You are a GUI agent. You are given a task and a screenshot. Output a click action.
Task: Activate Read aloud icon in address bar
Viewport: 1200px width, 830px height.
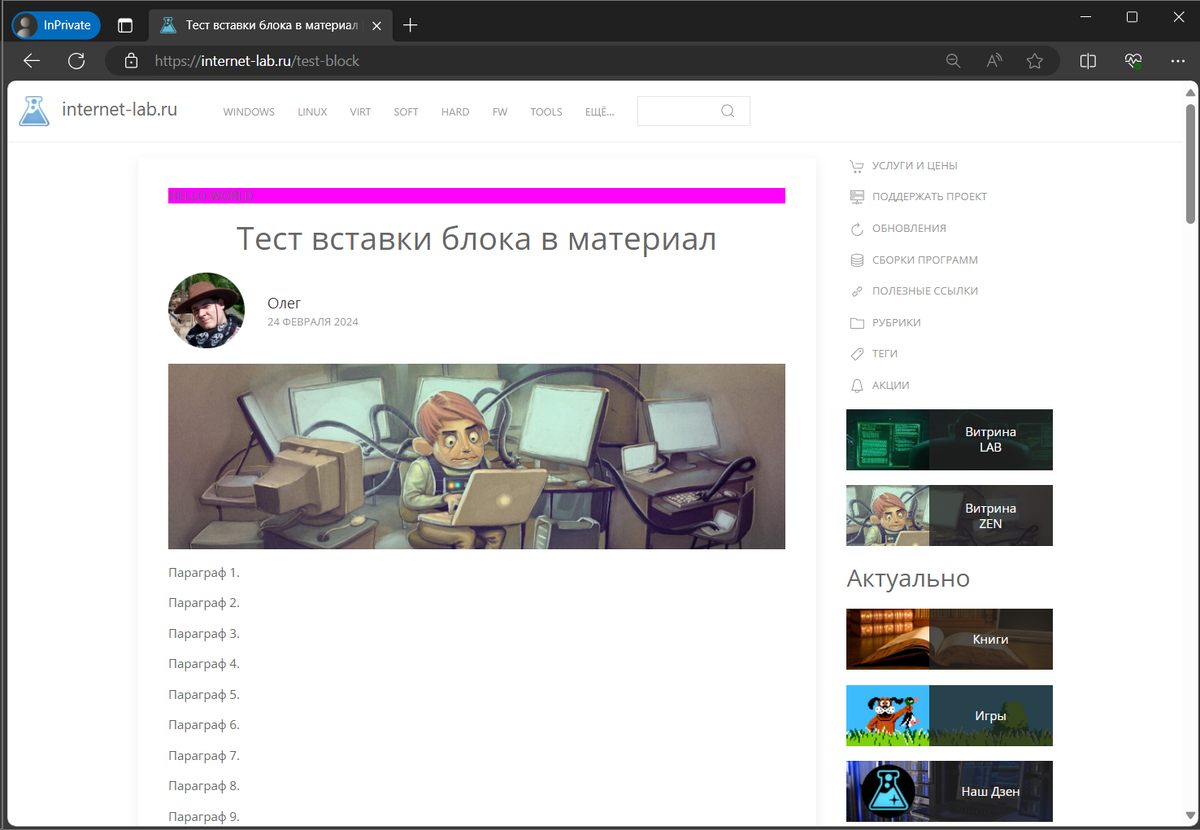click(994, 61)
